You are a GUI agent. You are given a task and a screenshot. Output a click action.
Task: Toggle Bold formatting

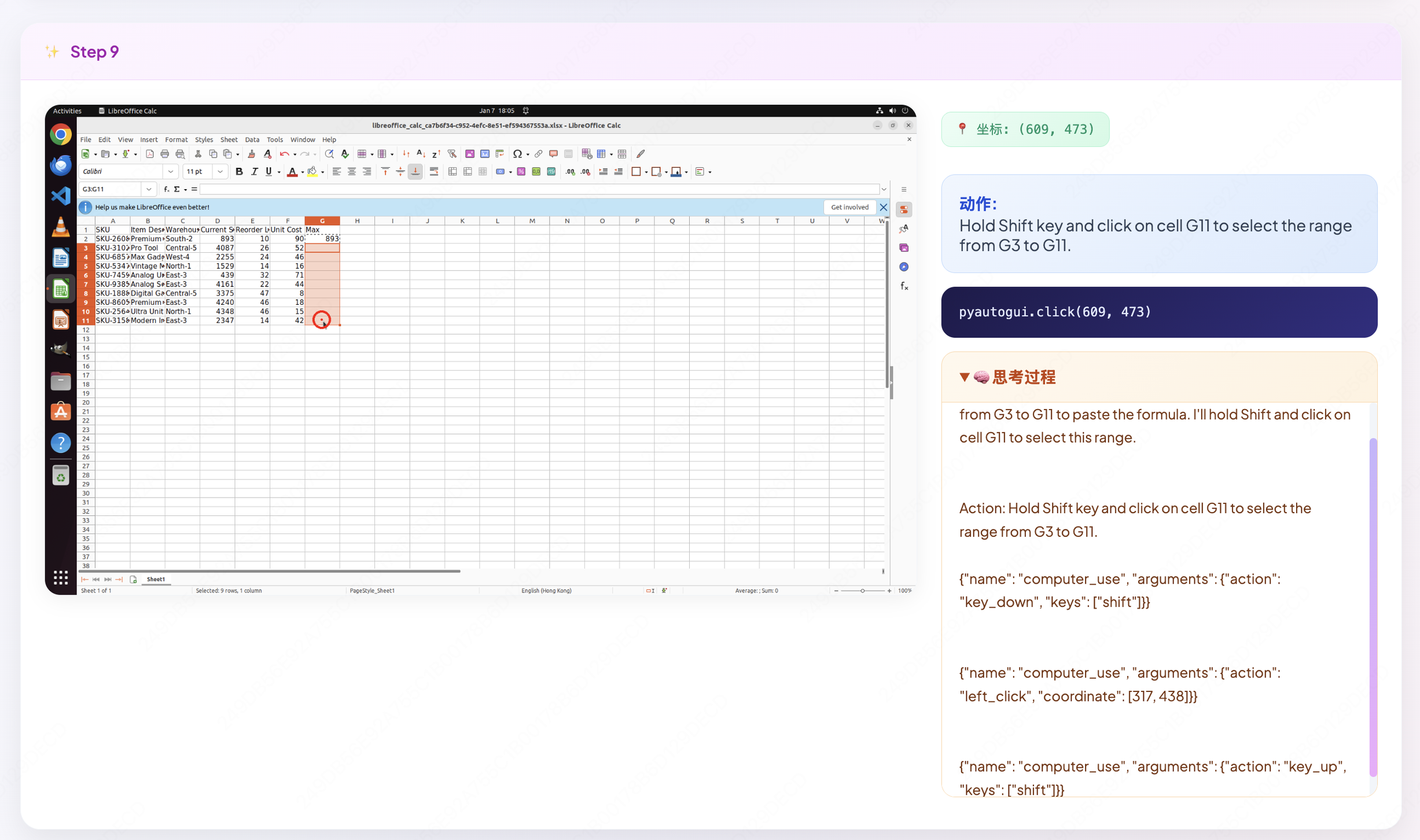(239, 172)
